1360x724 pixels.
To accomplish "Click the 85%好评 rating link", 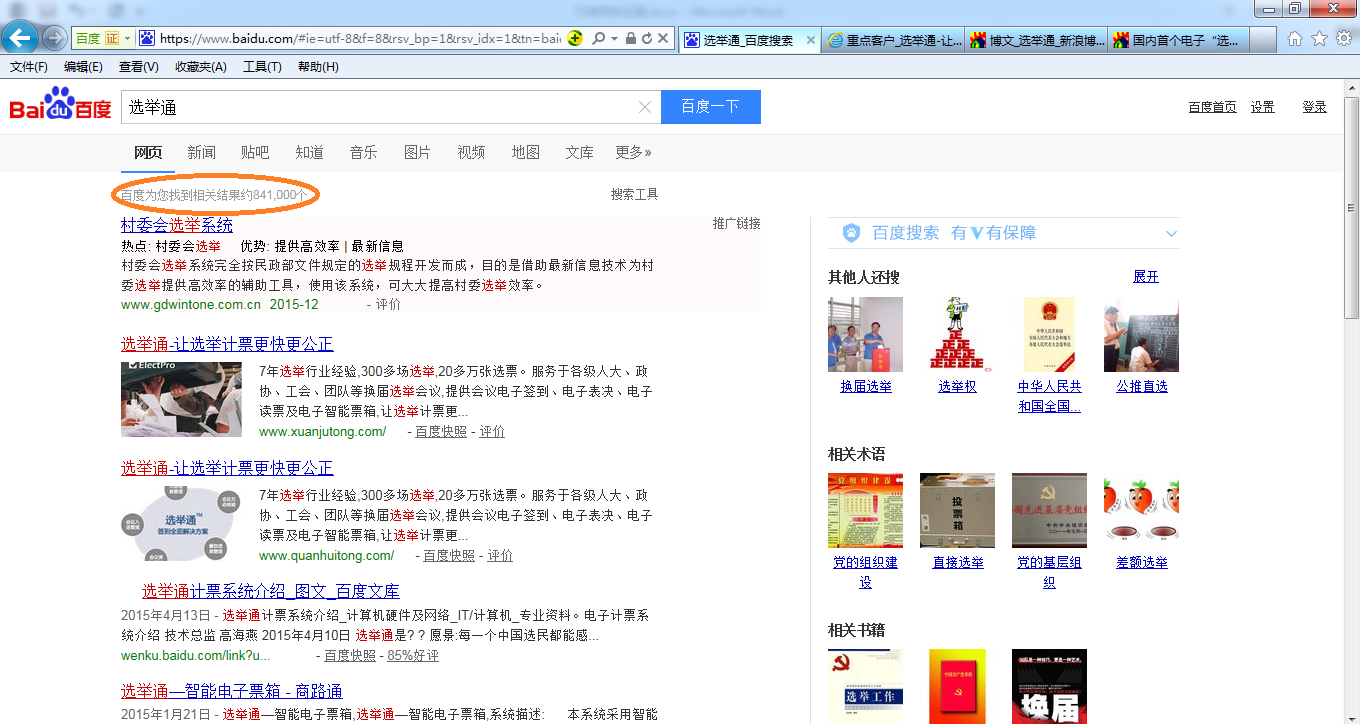I will tap(413, 655).
